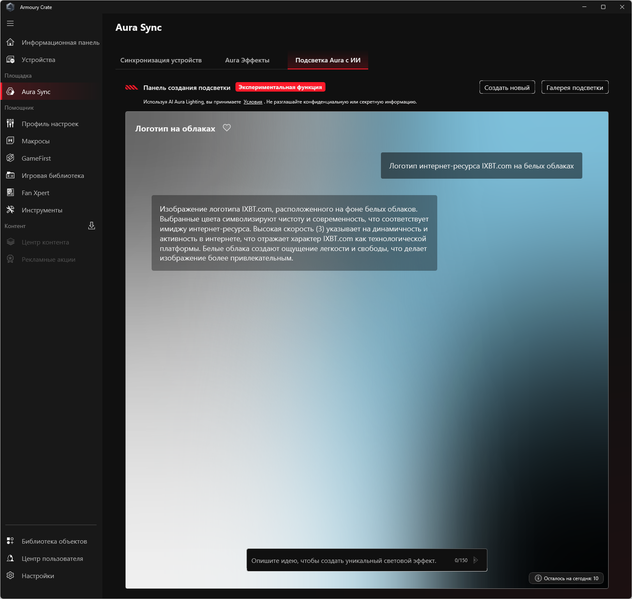
Task: Open the Галерея подсветки button
Action: [x=575, y=87]
